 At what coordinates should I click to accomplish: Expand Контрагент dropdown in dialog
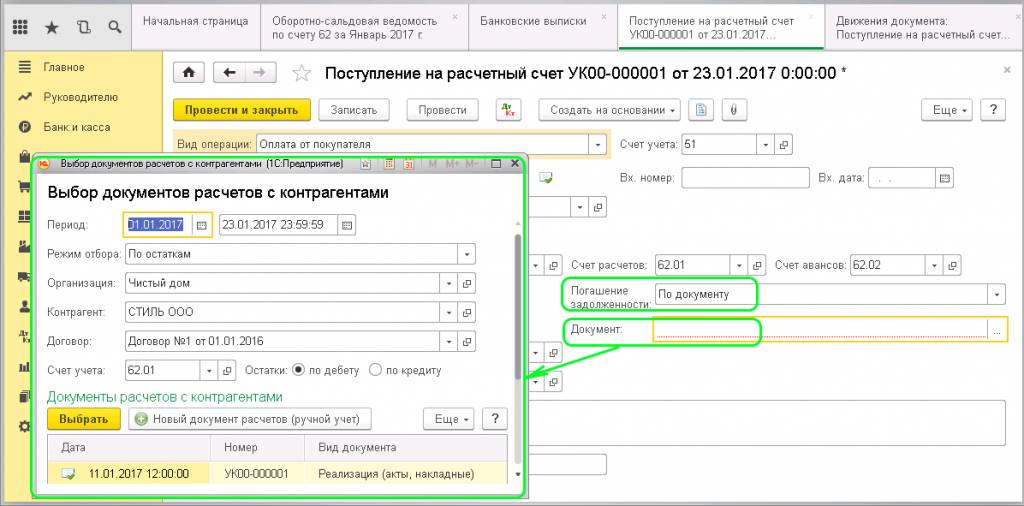point(449,312)
